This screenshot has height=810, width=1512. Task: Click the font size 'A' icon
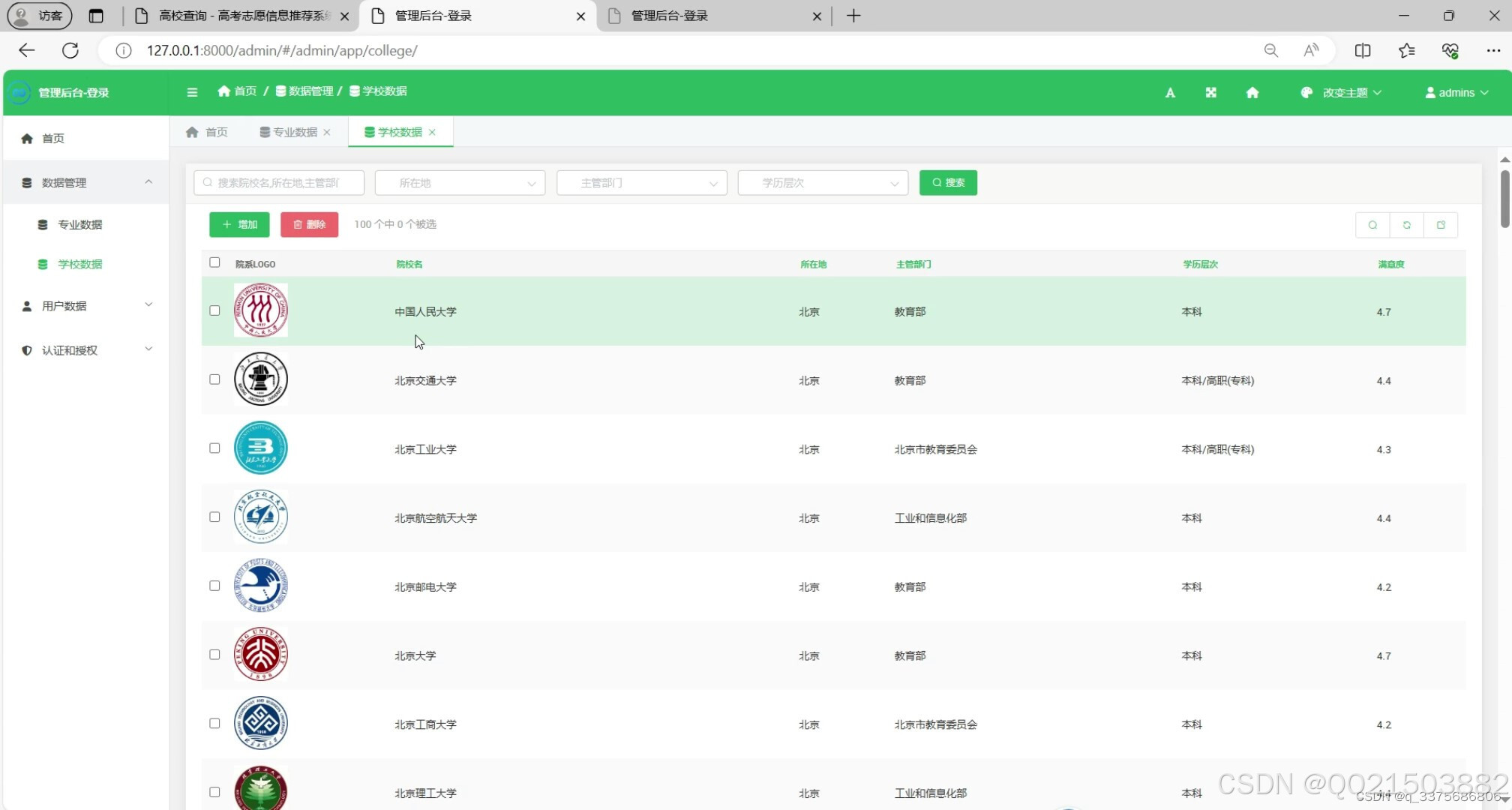click(1169, 93)
